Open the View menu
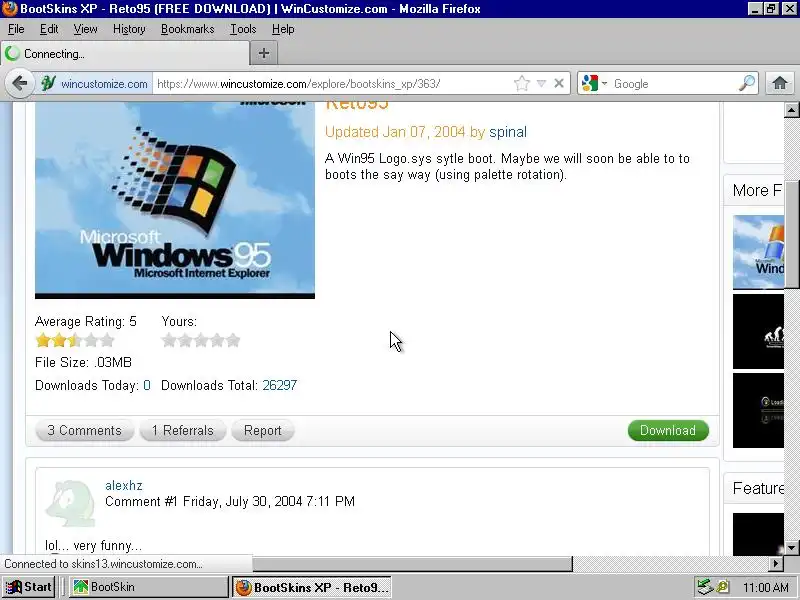This screenshot has width=800, height=600. click(85, 29)
